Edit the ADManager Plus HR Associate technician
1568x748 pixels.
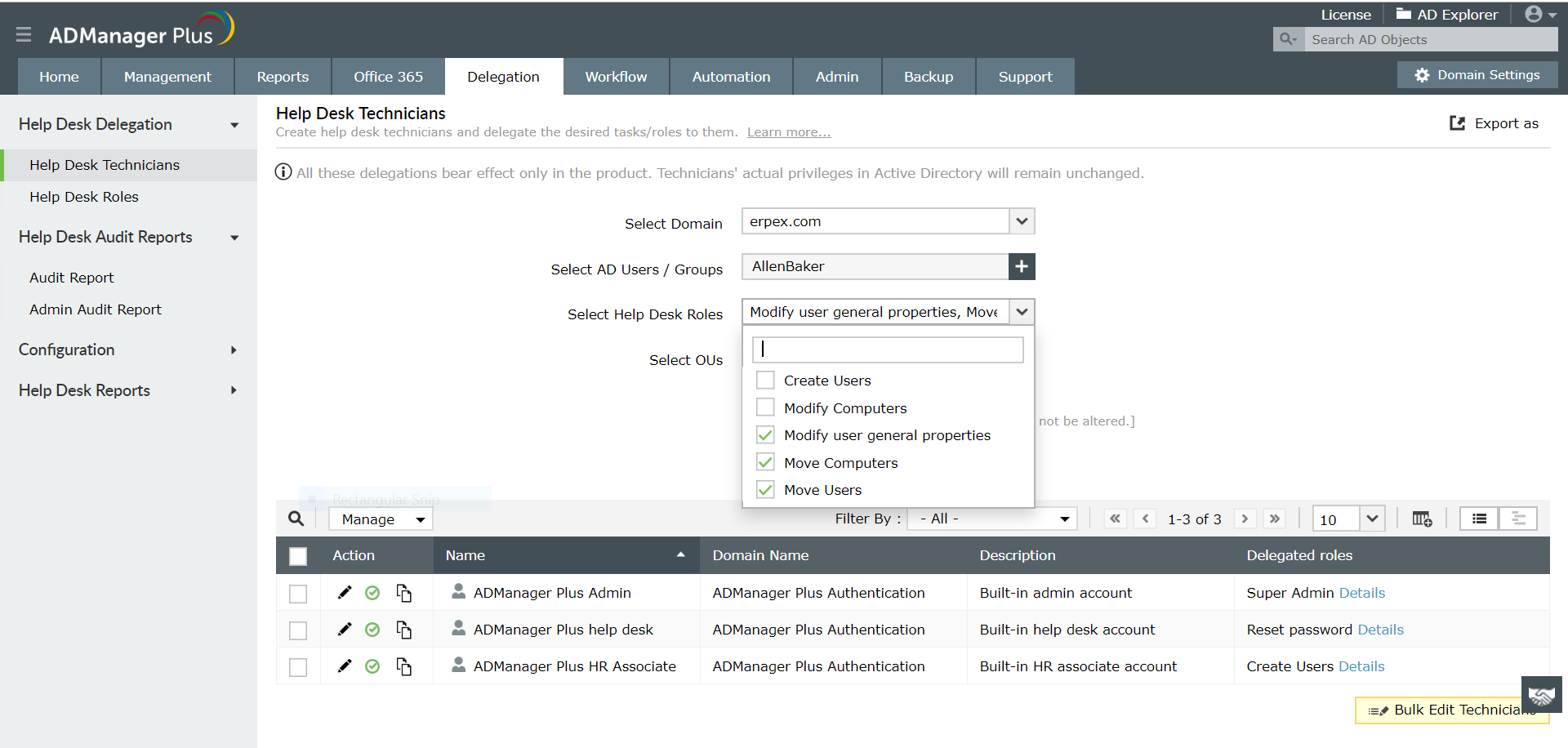(345, 666)
